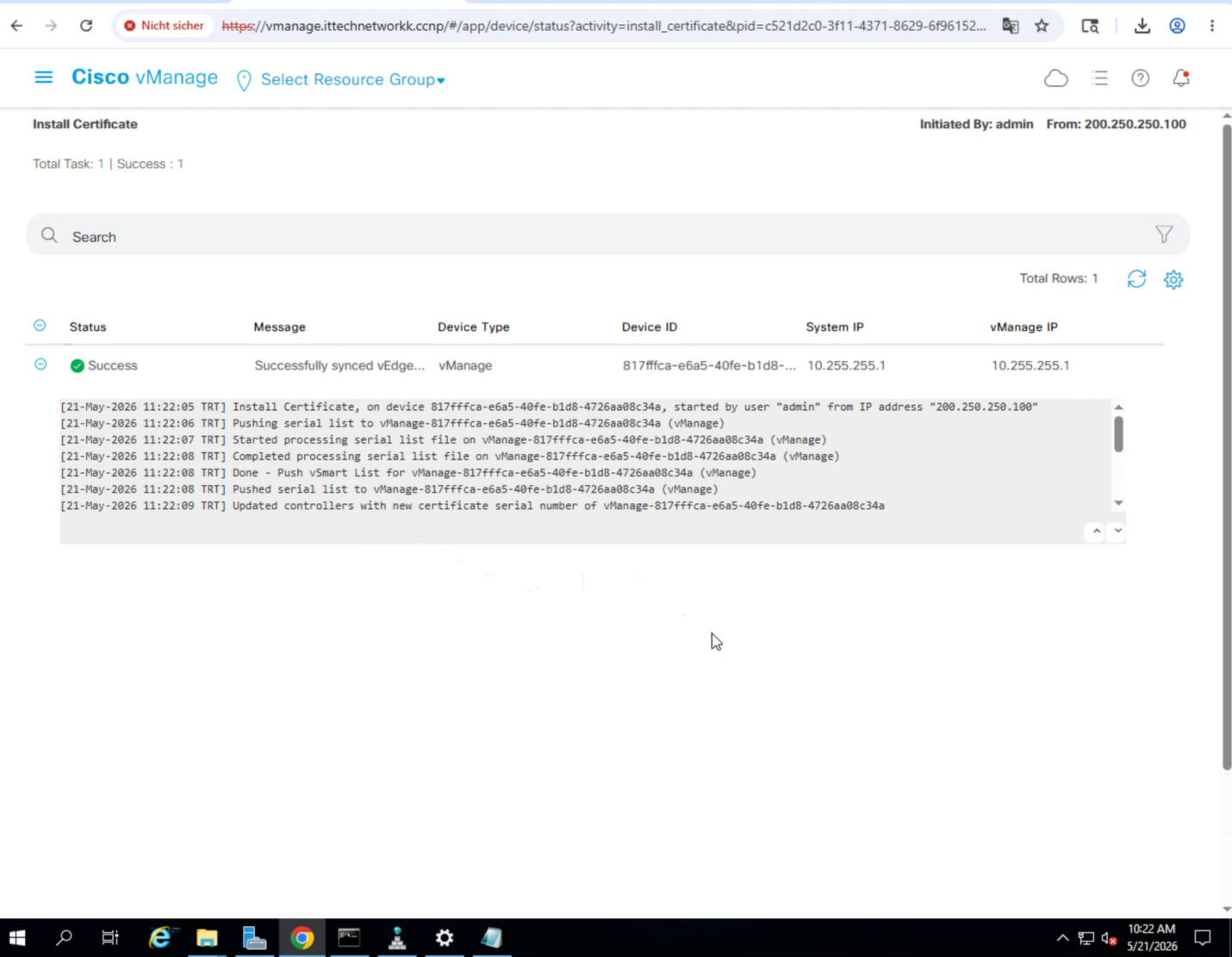
Task: Select the device ID '817fffca-e6a5-40fe-b1d8-...' cell
Action: coord(709,365)
